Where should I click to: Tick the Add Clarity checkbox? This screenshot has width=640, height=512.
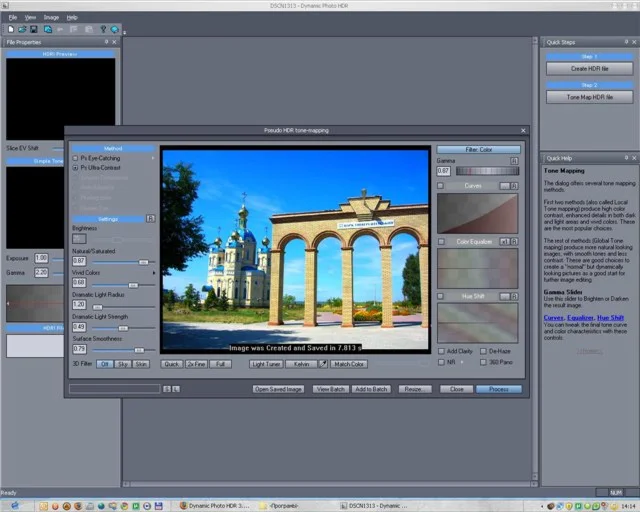441,351
